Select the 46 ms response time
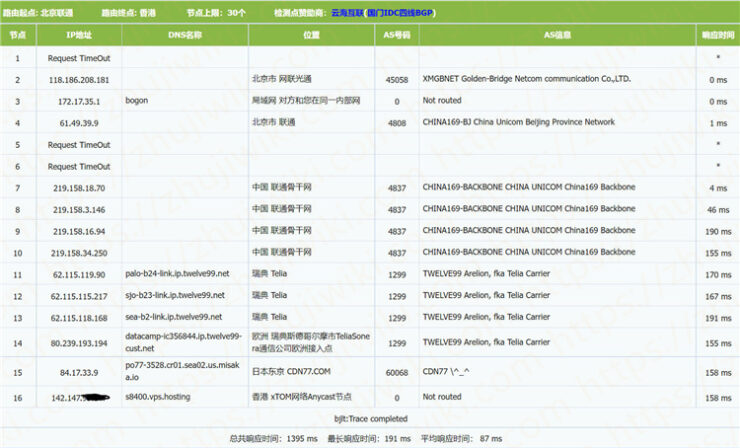Image resolution: width=740 pixels, height=448 pixels. (718, 210)
